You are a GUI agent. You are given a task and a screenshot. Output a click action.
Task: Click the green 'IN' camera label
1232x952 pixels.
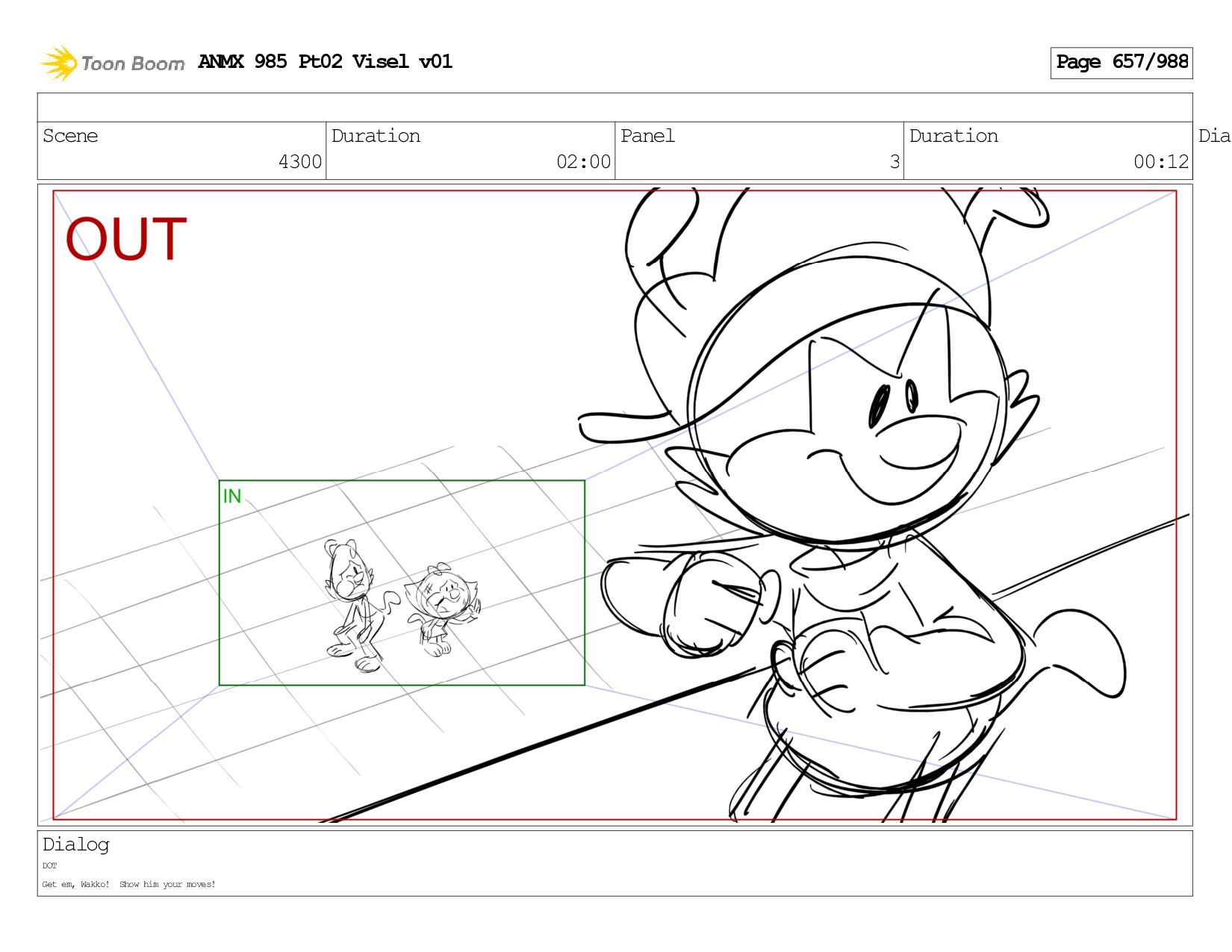coord(232,497)
